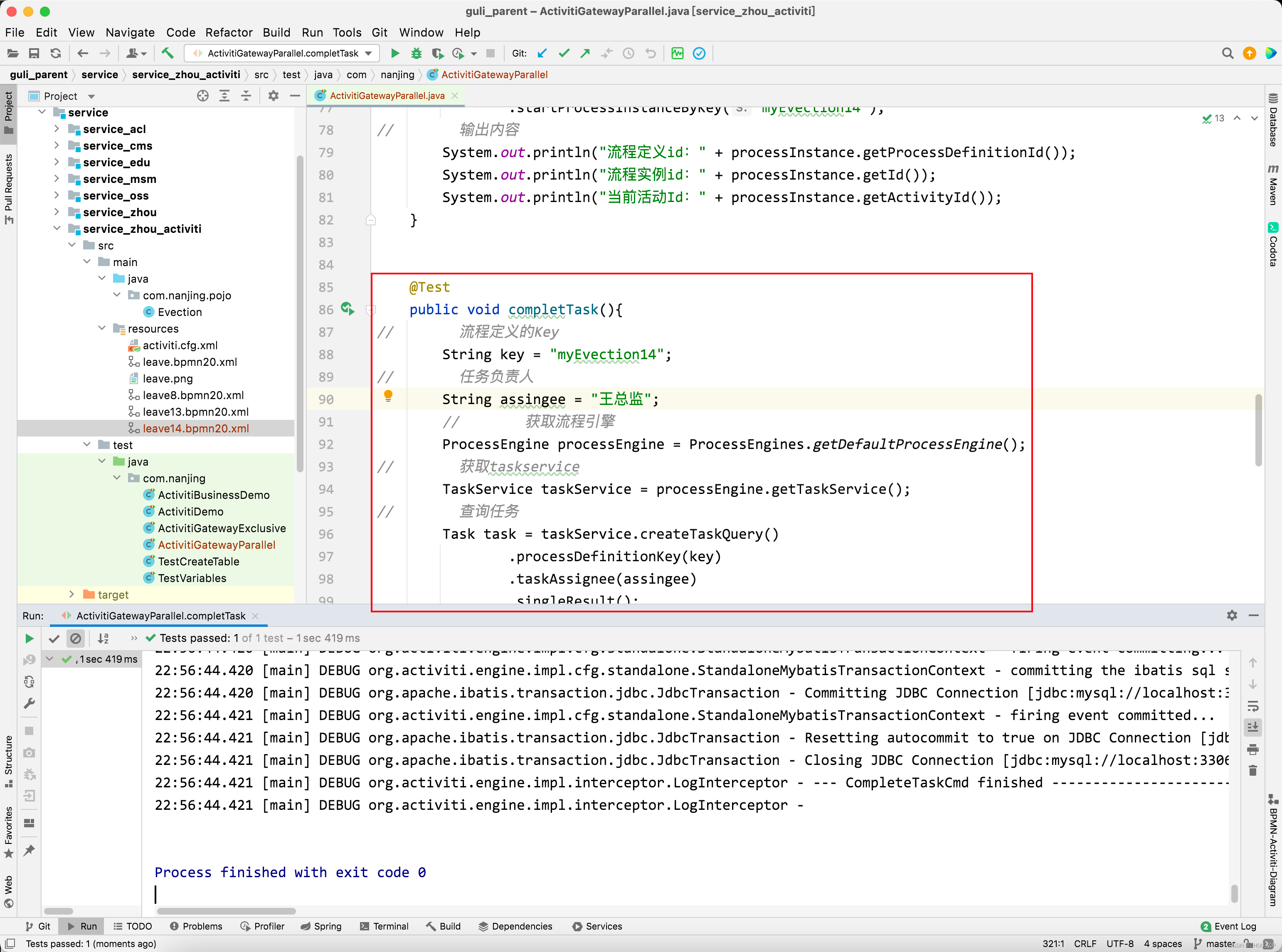Click the Build hammer icon
1282x952 pixels.
[167, 54]
